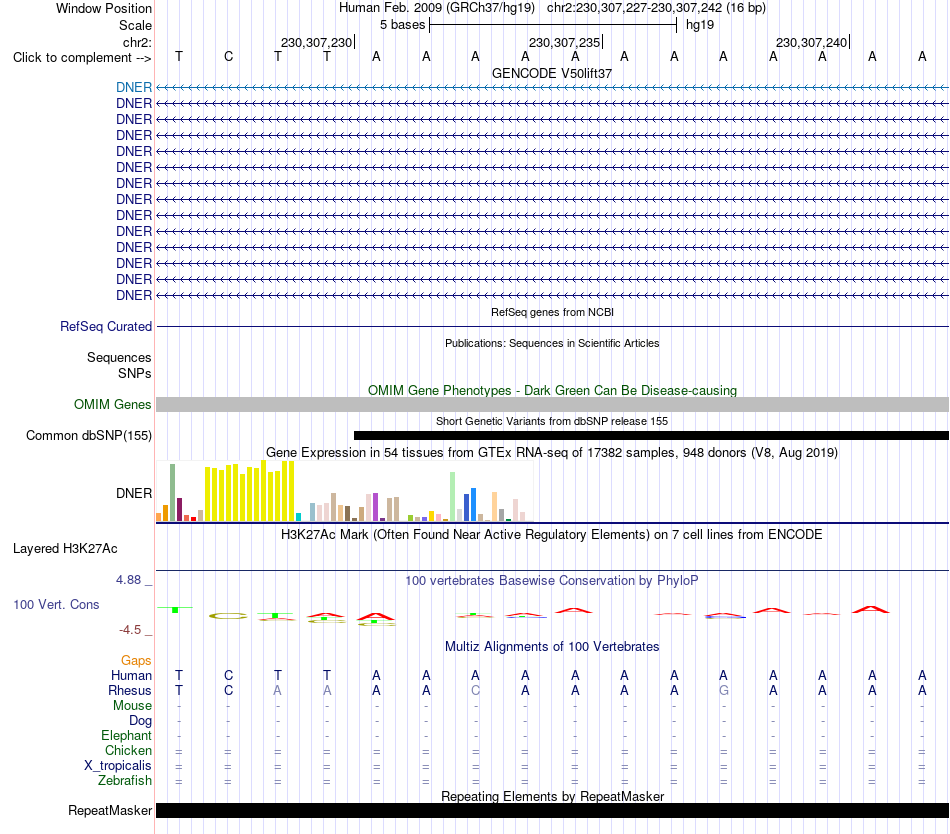Open 'Short Genetic Variants from dbSNP release 155'
Screen dimensions: 950x834
click(552, 422)
